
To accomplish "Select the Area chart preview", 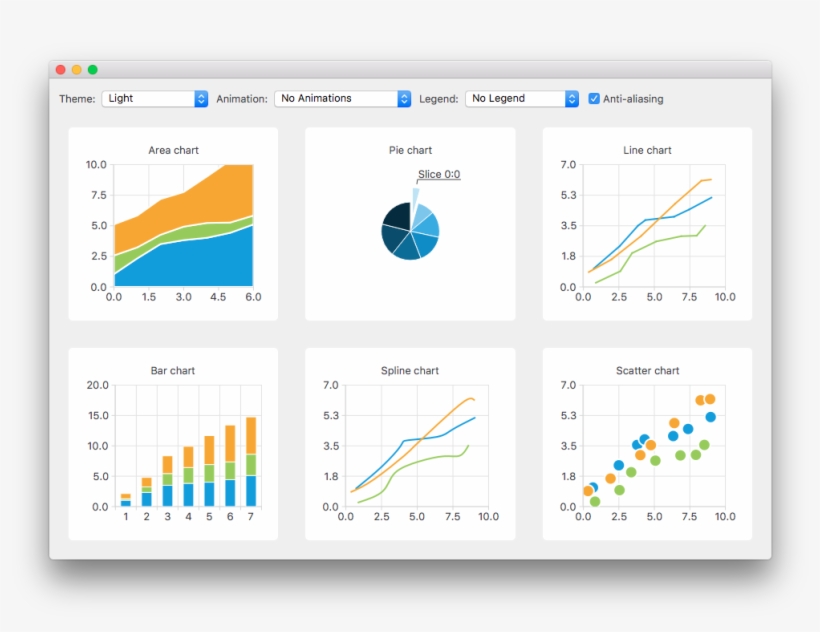I will [173, 223].
